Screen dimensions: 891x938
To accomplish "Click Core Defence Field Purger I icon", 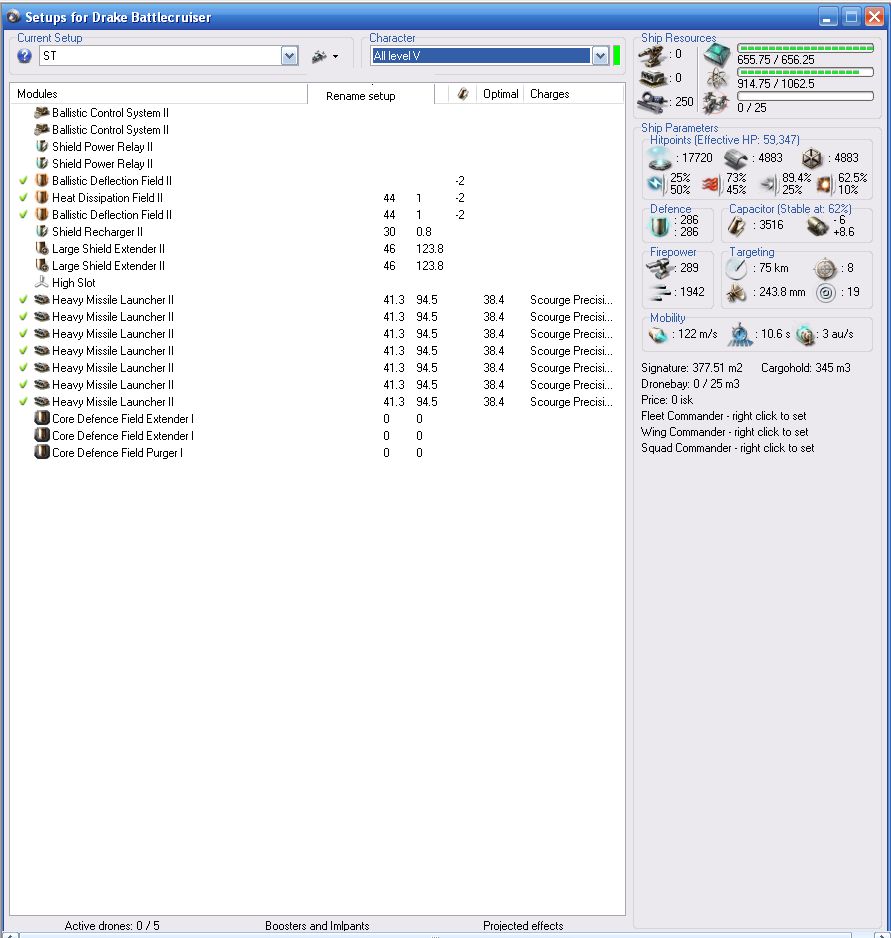I will [42, 453].
